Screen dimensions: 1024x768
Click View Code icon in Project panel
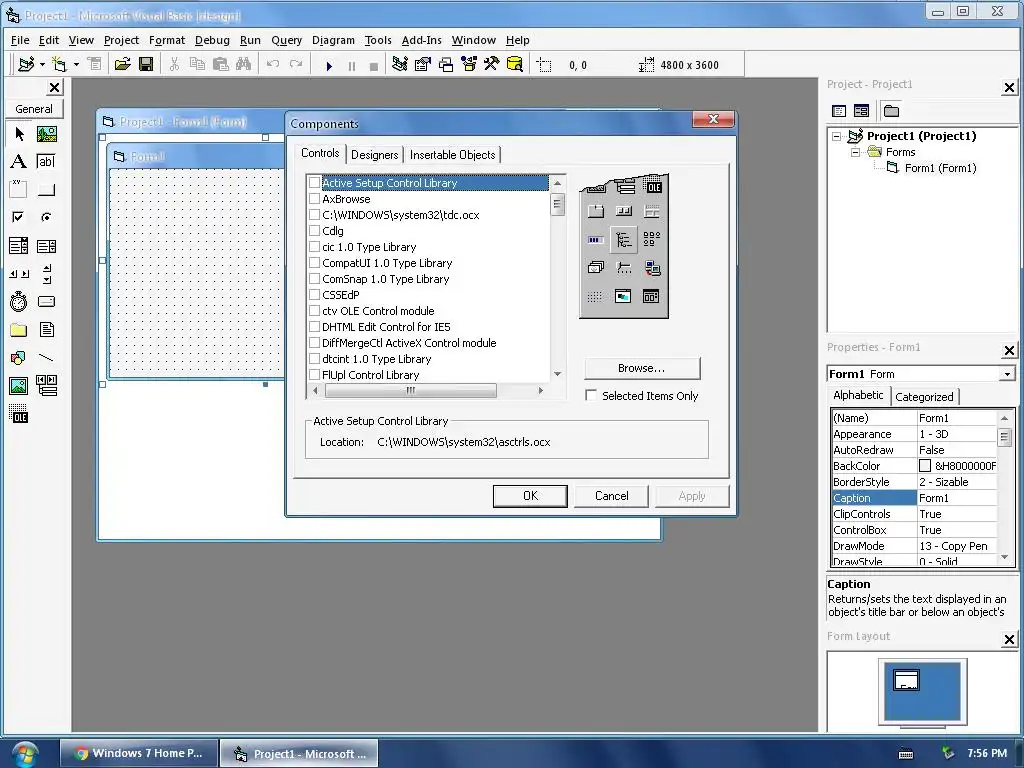(x=839, y=111)
